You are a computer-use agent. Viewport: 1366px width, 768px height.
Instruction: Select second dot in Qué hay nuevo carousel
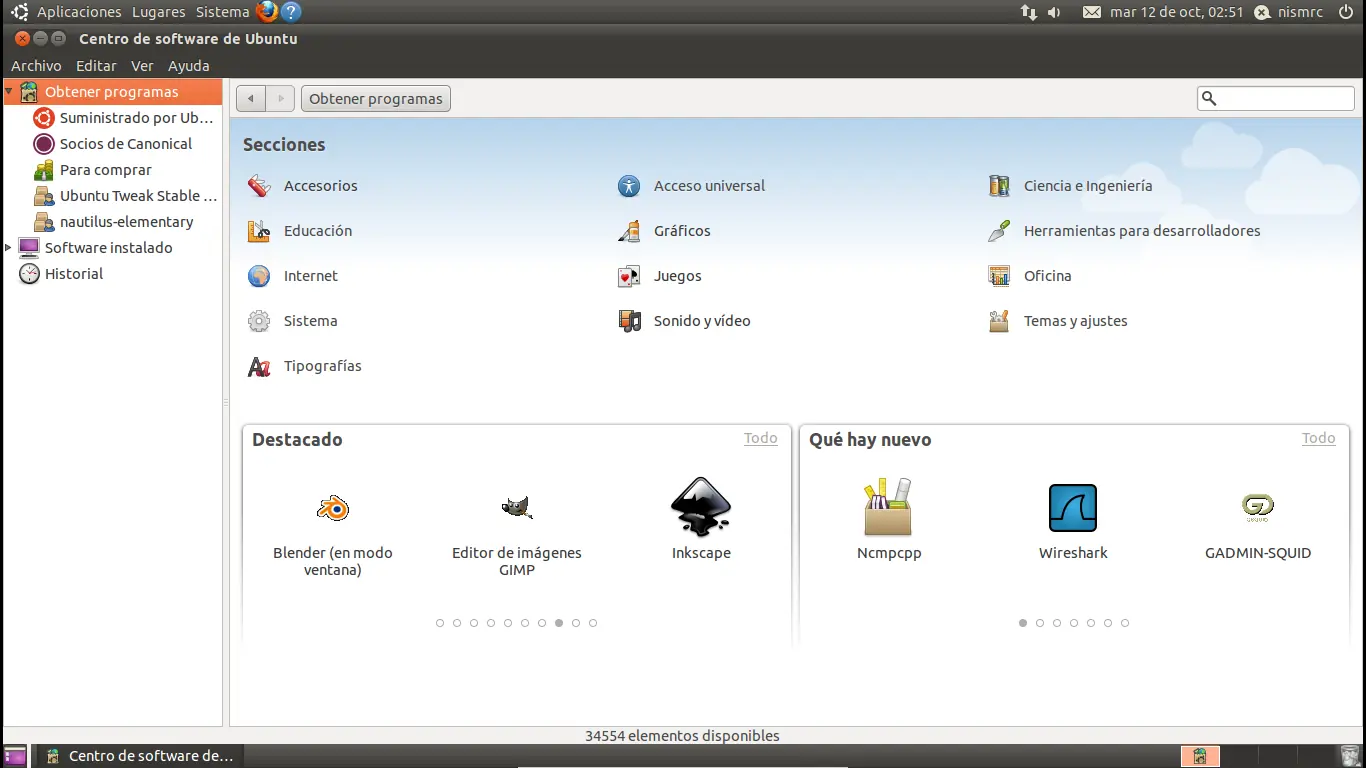[x=1040, y=623]
